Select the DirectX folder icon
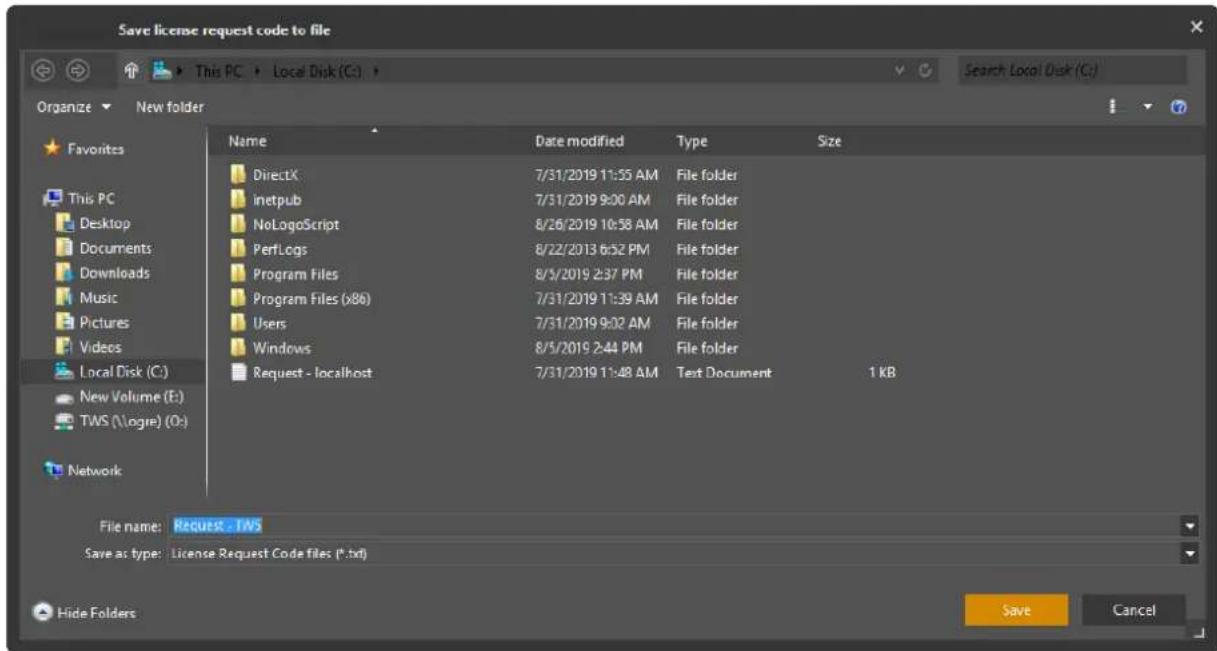Viewport: 1217px width, 651px height. coord(238,174)
